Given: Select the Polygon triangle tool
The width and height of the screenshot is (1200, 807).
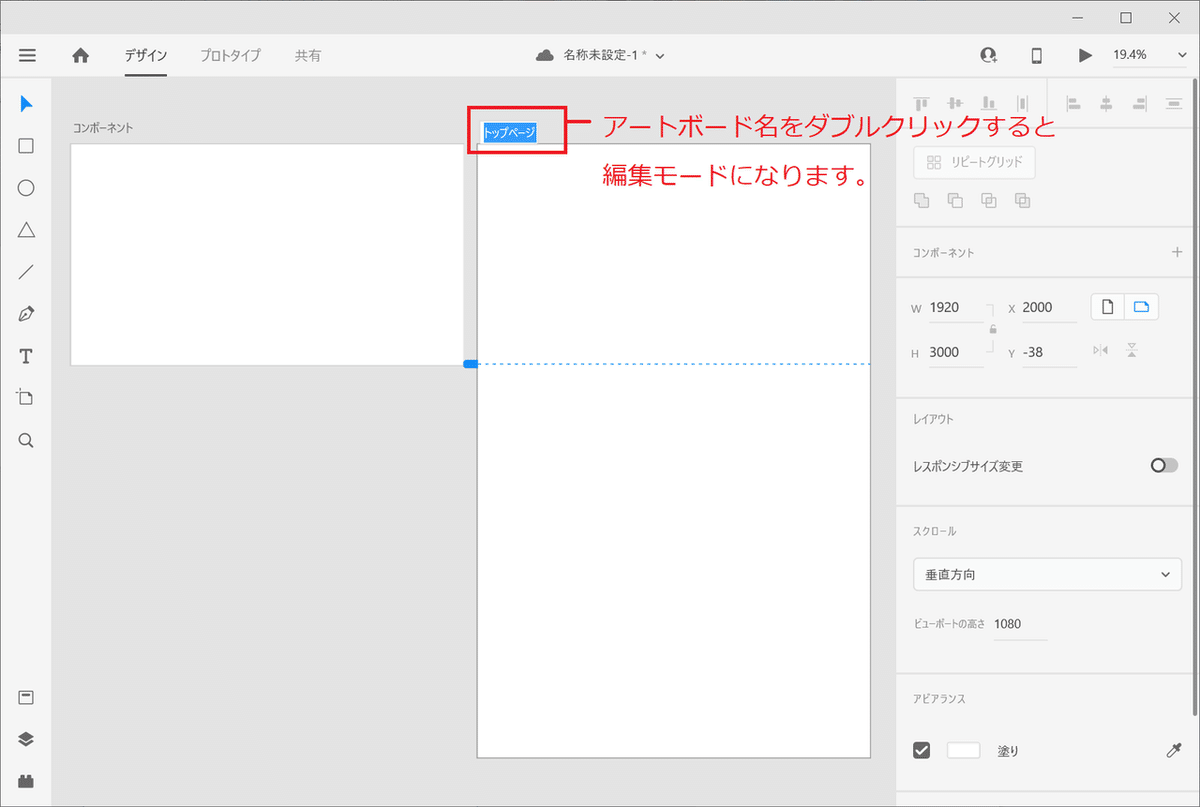Looking at the screenshot, I should (x=27, y=230).
